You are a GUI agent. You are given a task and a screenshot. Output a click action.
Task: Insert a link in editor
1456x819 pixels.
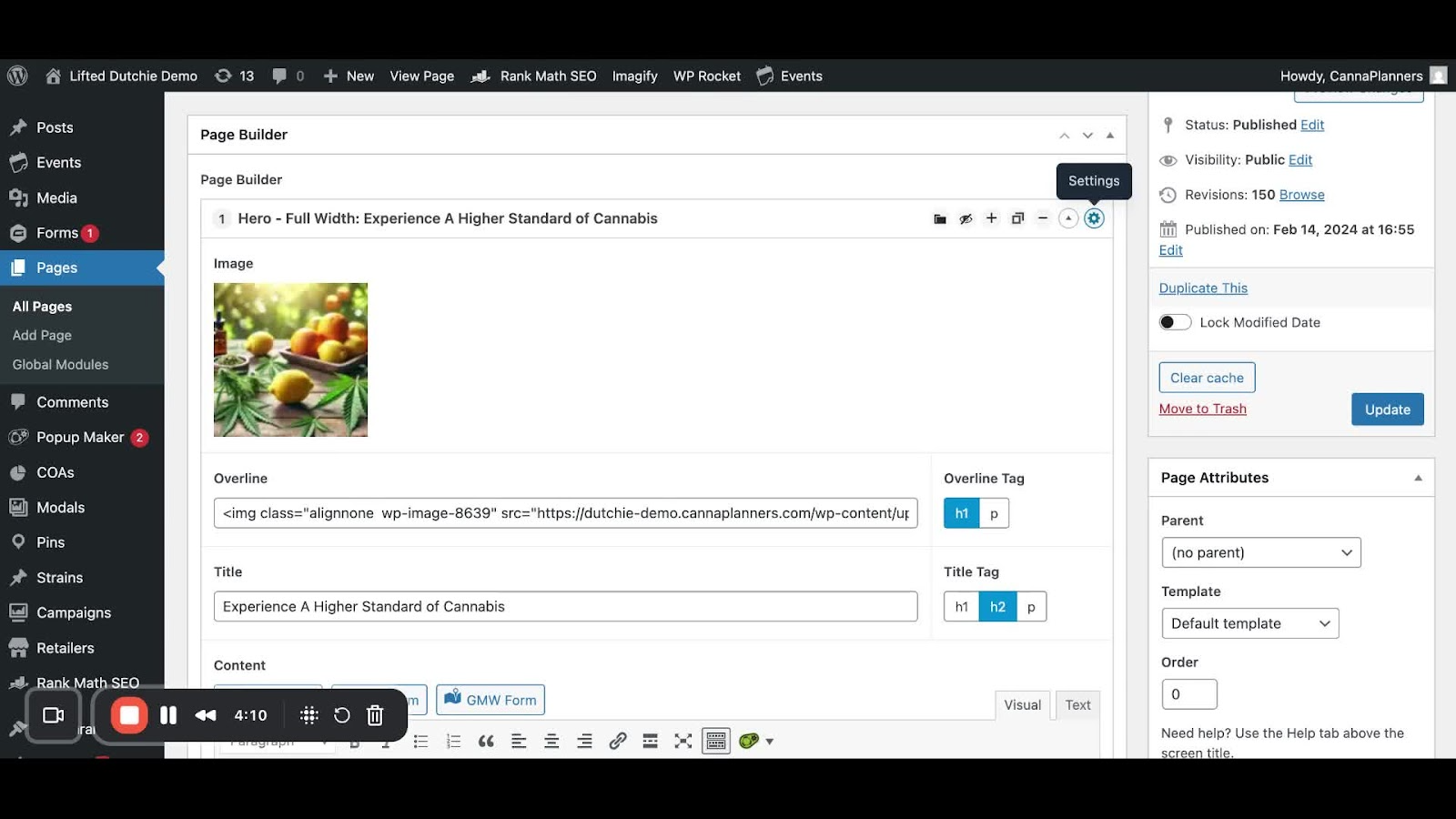617,742
